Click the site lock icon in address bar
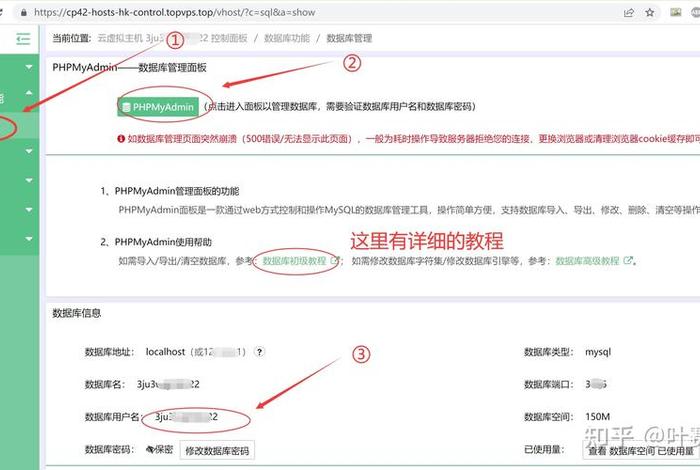 (24, 12)
